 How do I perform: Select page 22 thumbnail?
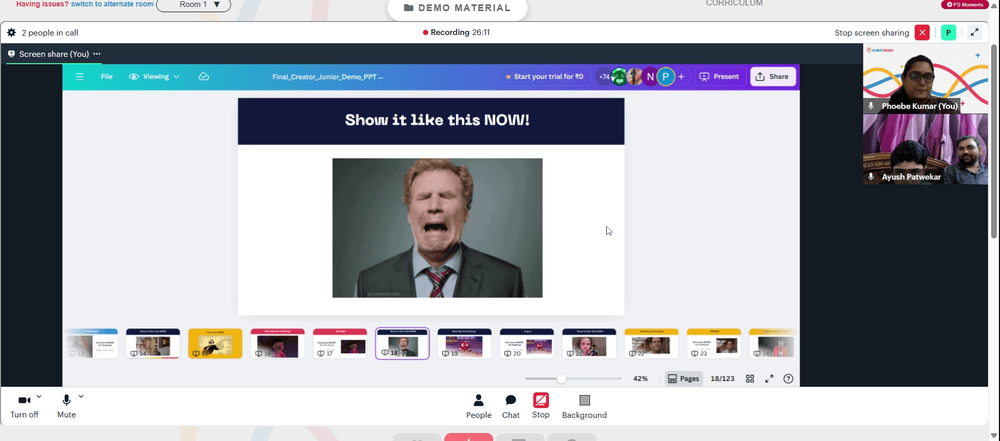[x=651, y=343]
